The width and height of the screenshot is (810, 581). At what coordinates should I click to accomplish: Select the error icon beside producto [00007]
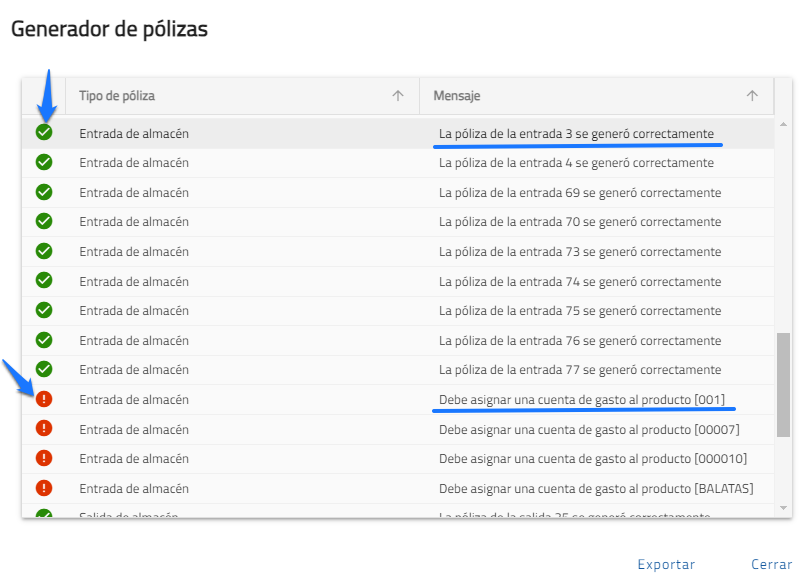coord(44,428)
